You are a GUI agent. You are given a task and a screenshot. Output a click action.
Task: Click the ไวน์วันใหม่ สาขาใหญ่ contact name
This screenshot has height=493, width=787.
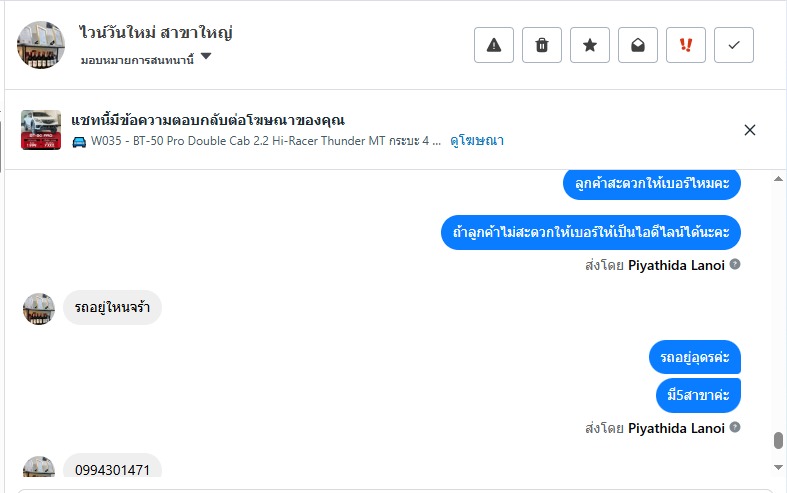click(156, 32)
